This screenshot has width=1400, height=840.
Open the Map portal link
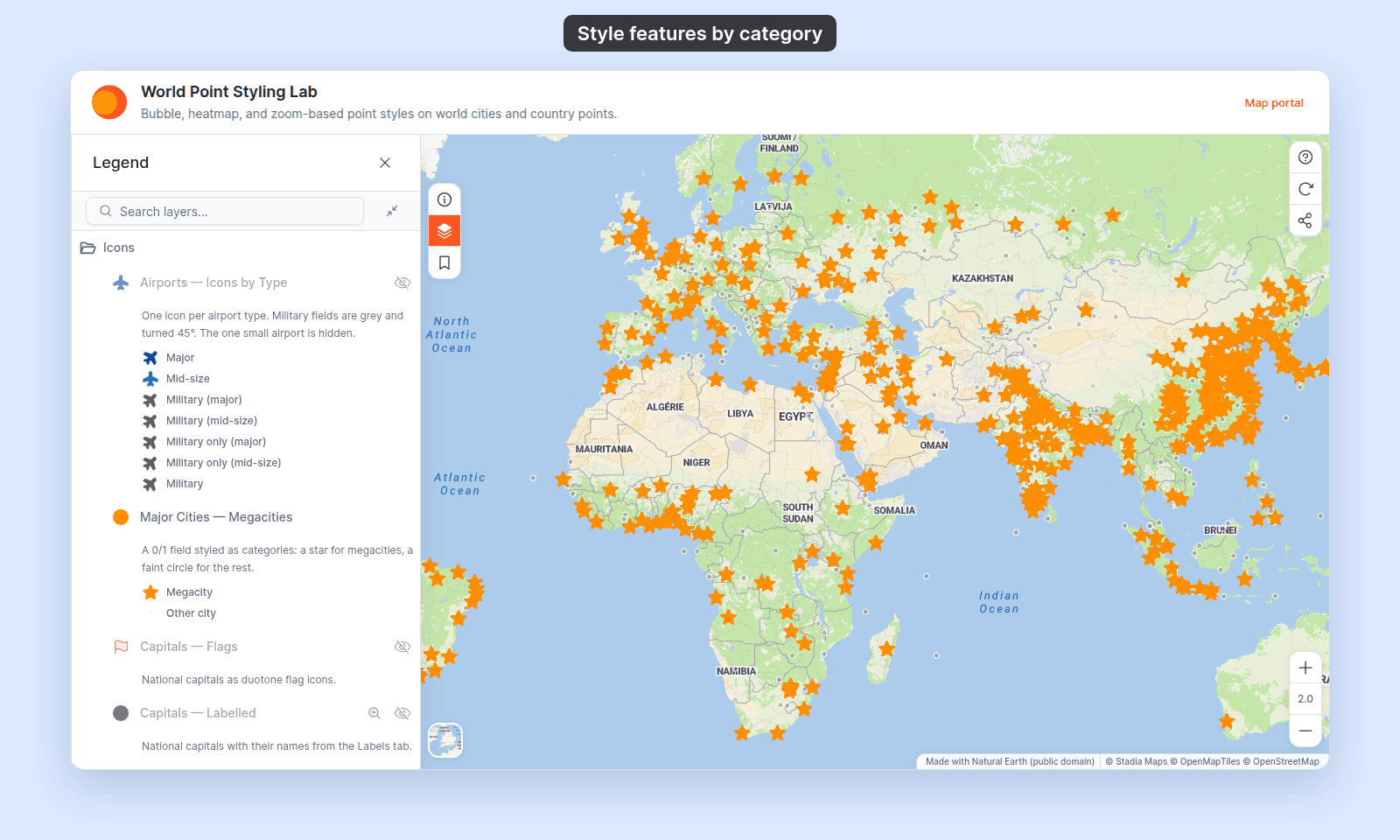click(1274, 103)
